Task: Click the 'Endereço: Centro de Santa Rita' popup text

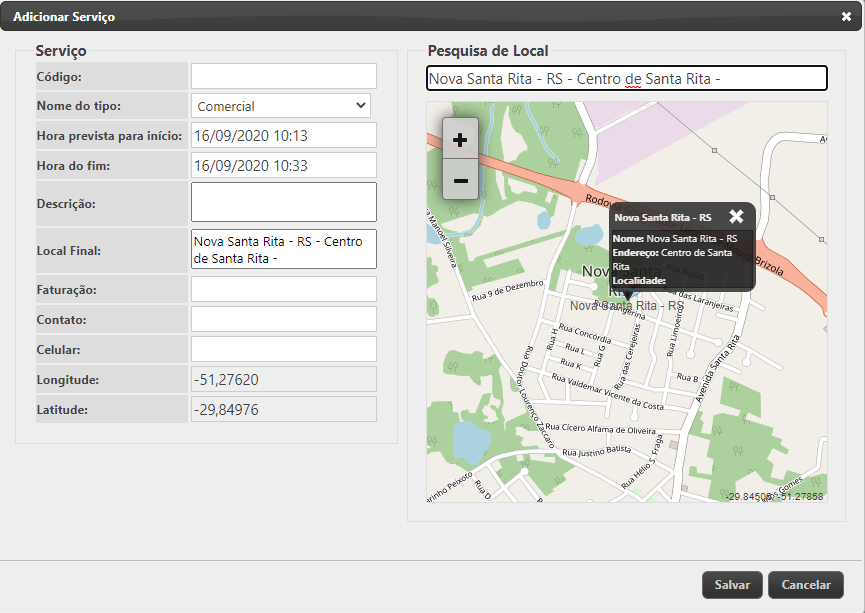Action: point(672,259)
